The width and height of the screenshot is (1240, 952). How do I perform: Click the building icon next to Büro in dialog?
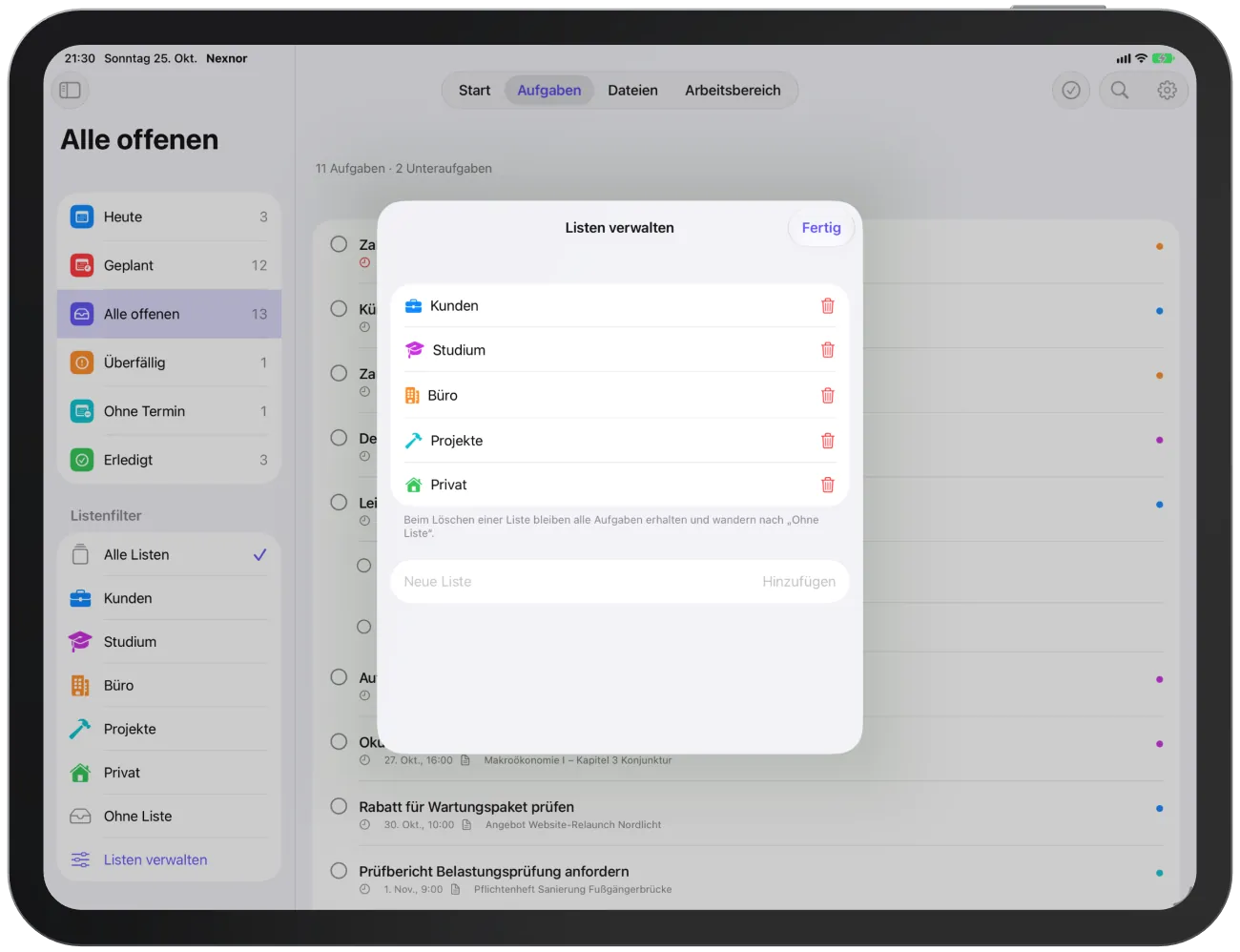412,395
